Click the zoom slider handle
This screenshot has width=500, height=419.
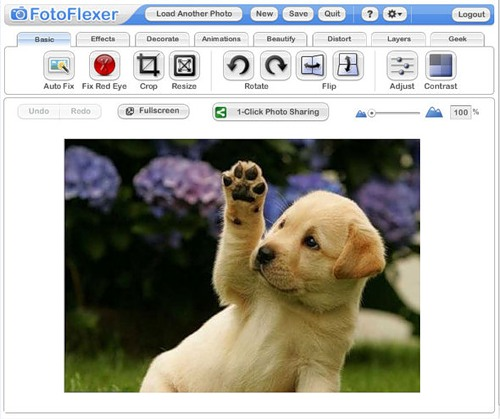pyautogui.click(x=372, y=113)
